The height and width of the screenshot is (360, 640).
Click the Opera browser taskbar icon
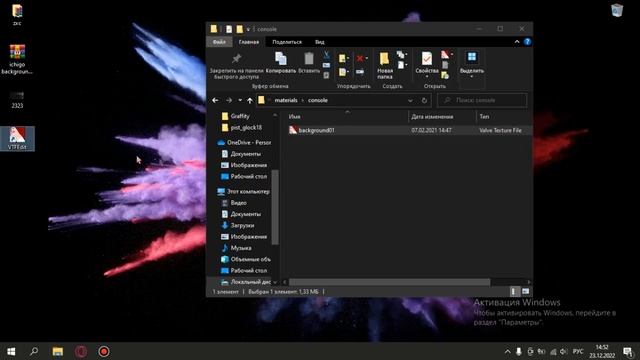tap(80, 351)
